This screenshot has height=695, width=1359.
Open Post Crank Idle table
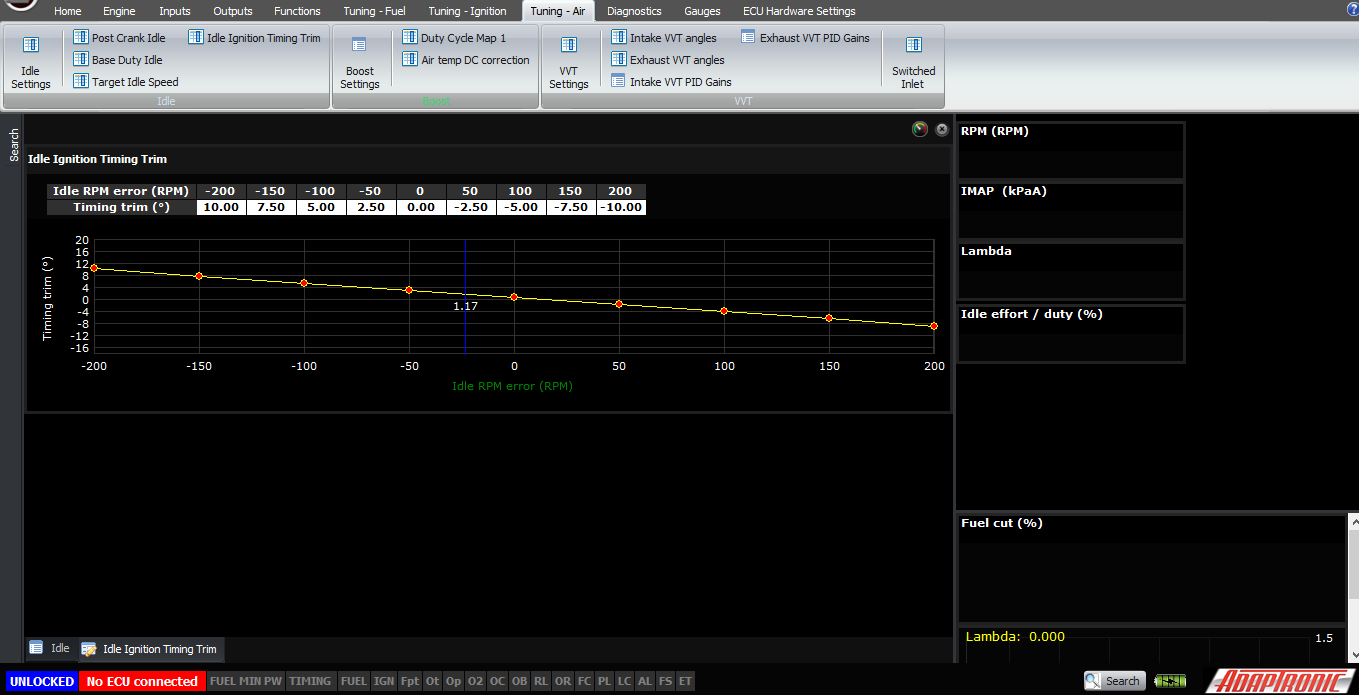119,38
